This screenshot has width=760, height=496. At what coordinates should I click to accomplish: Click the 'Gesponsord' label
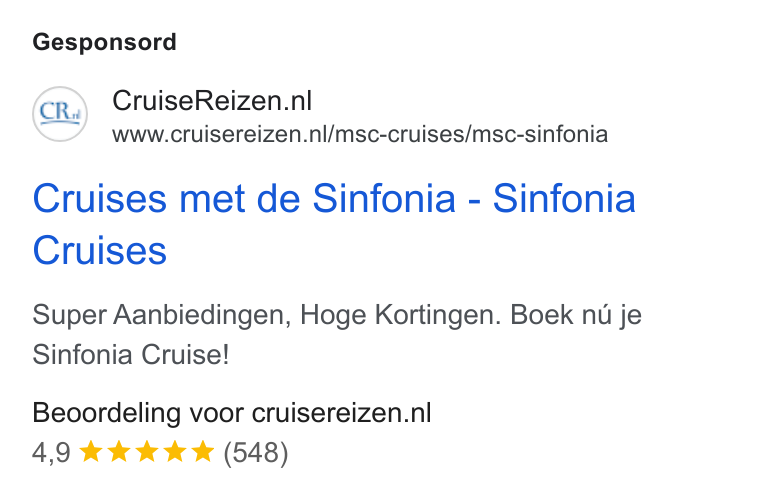104,42
